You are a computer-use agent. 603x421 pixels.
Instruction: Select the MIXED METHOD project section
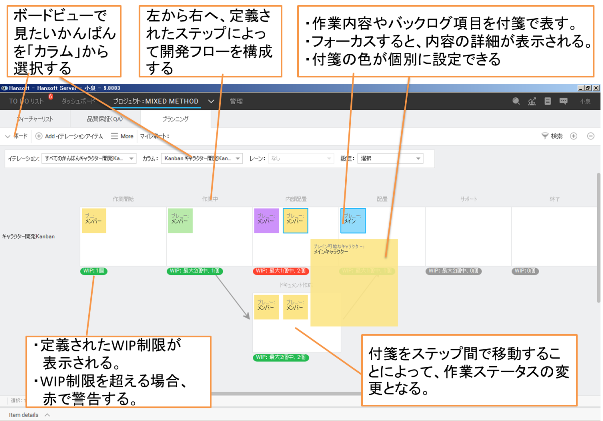click(x=156, y=101)
